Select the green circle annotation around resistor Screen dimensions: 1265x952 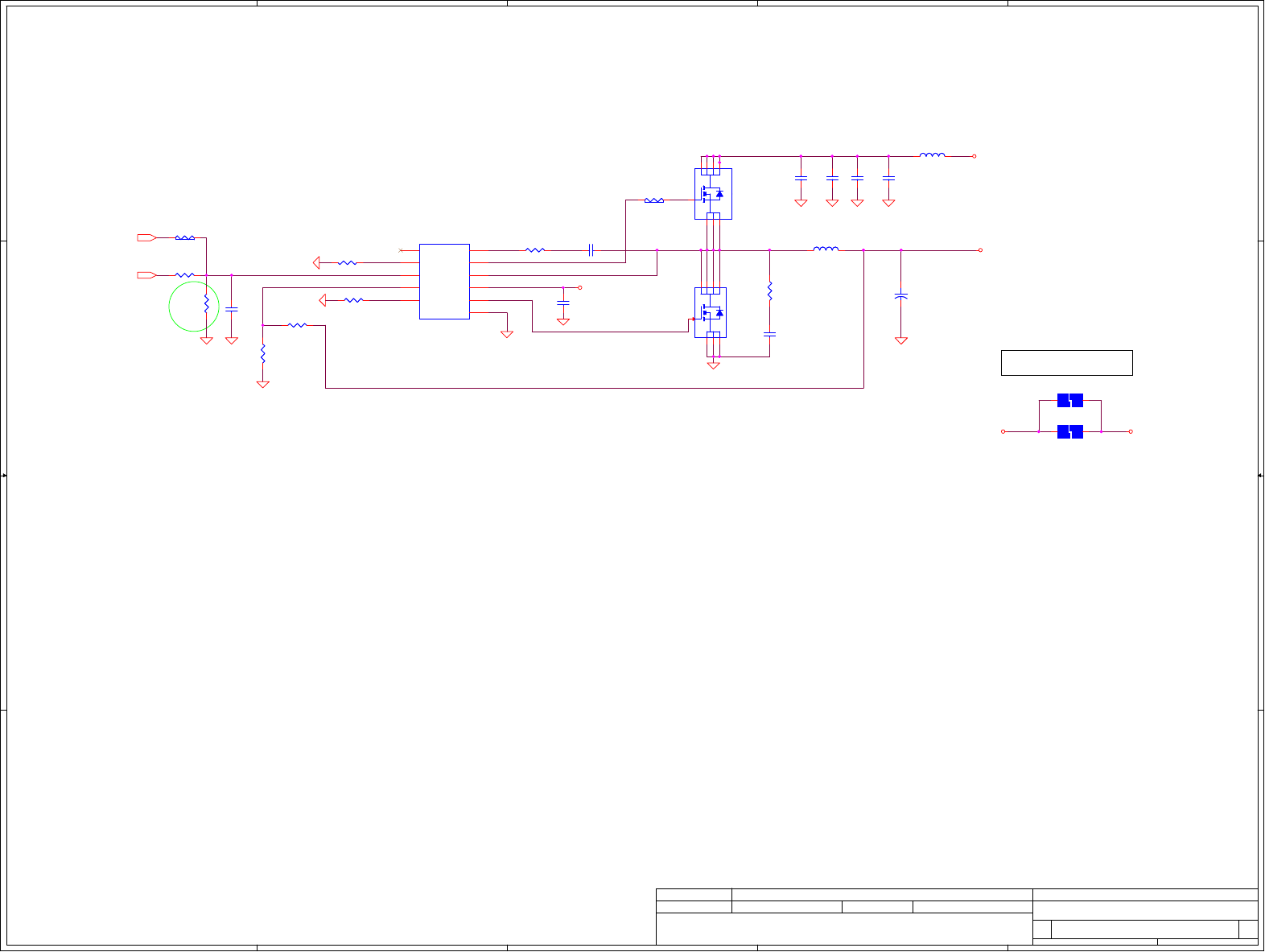(x=194, y=306)
